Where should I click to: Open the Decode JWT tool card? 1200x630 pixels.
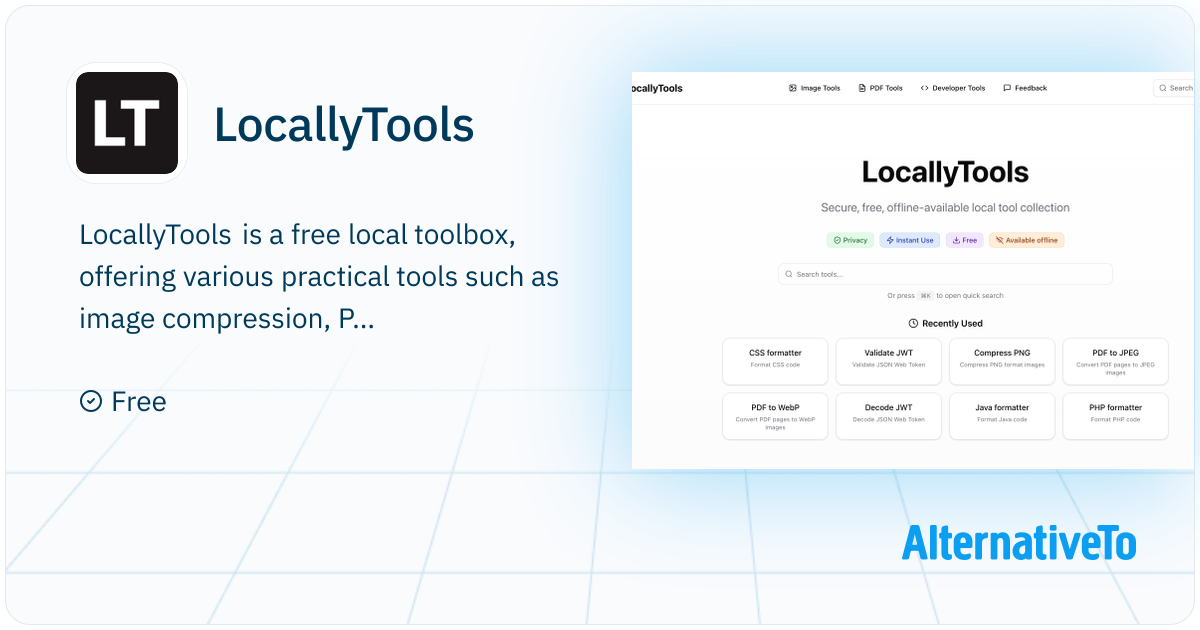click(889, 416)
